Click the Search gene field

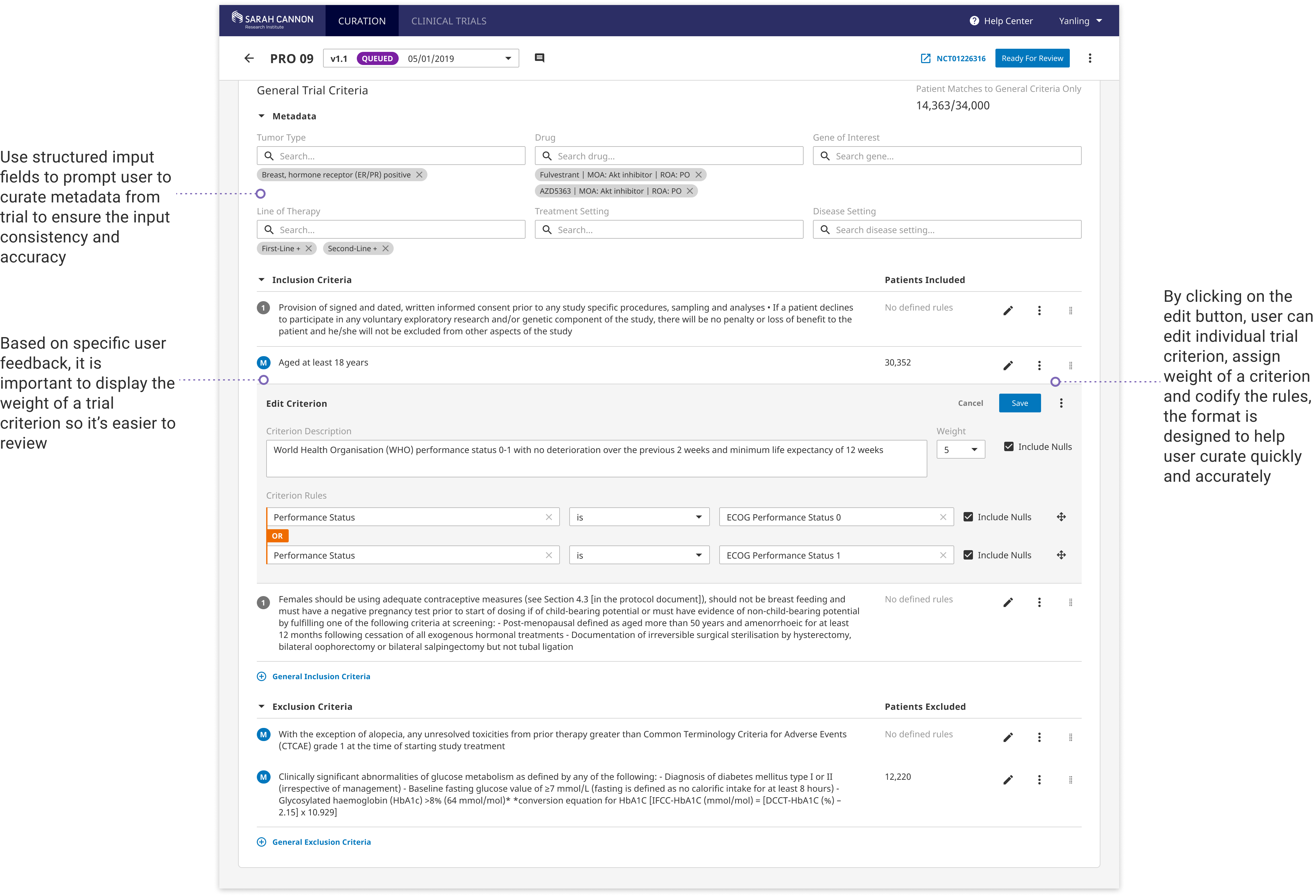[947, 156]
